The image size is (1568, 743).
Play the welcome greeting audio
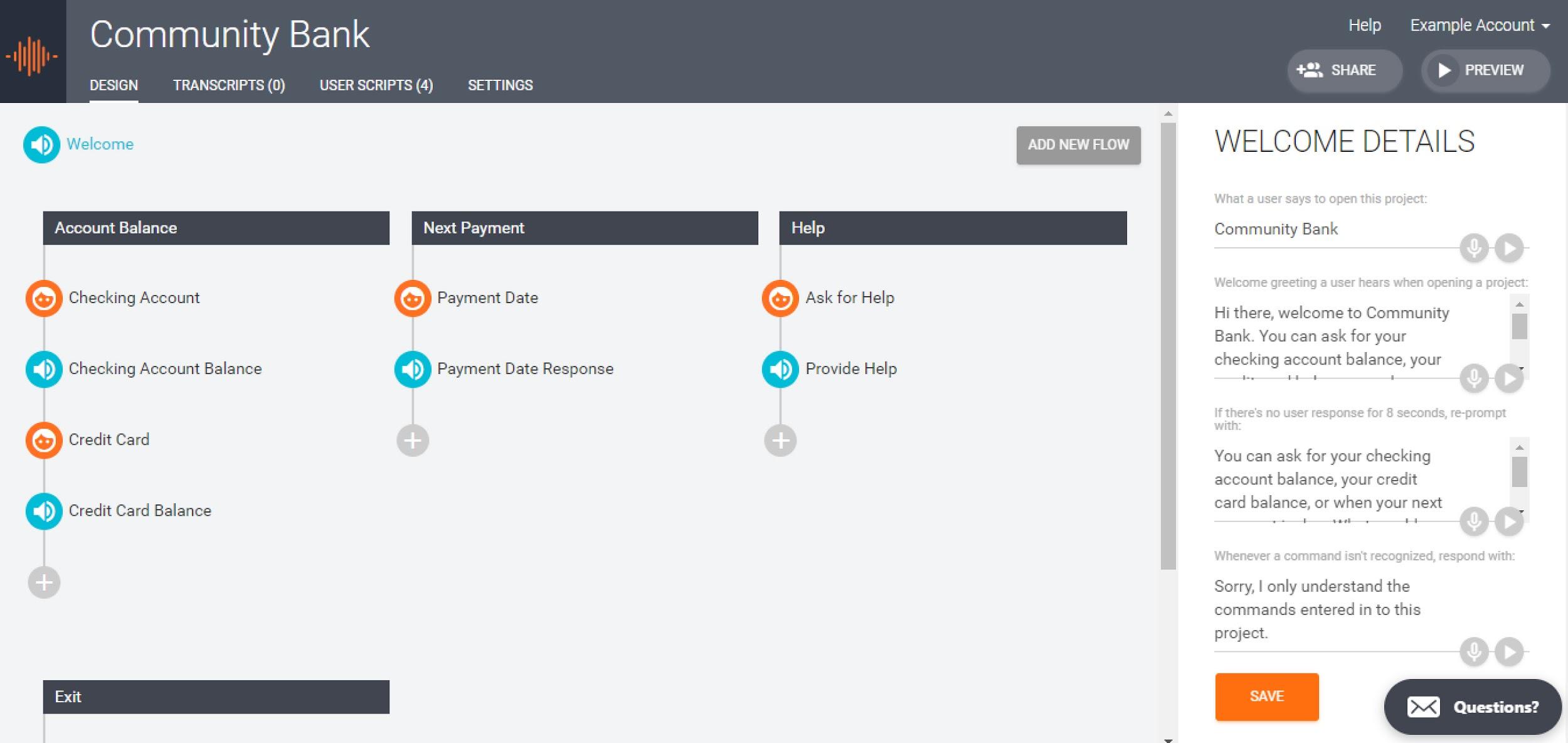[x=1509, y=378]
